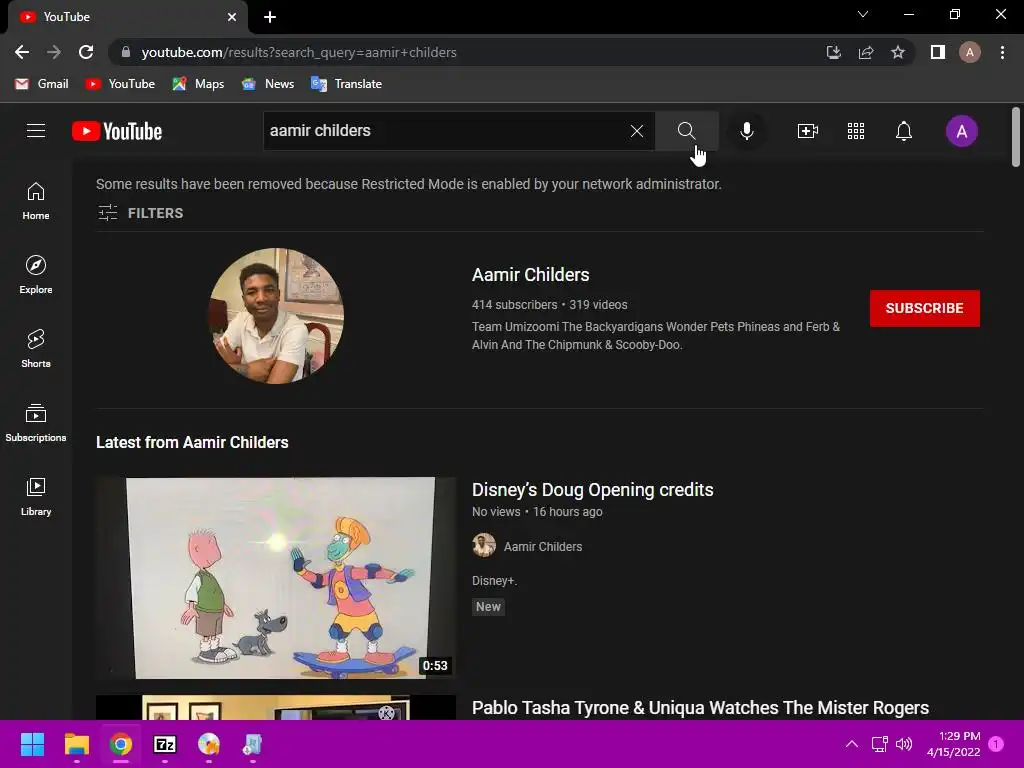Open the Disney's Doug Opening credits title
The height and width of the screenshot is (768, 1024).
[x=592, y=490]
